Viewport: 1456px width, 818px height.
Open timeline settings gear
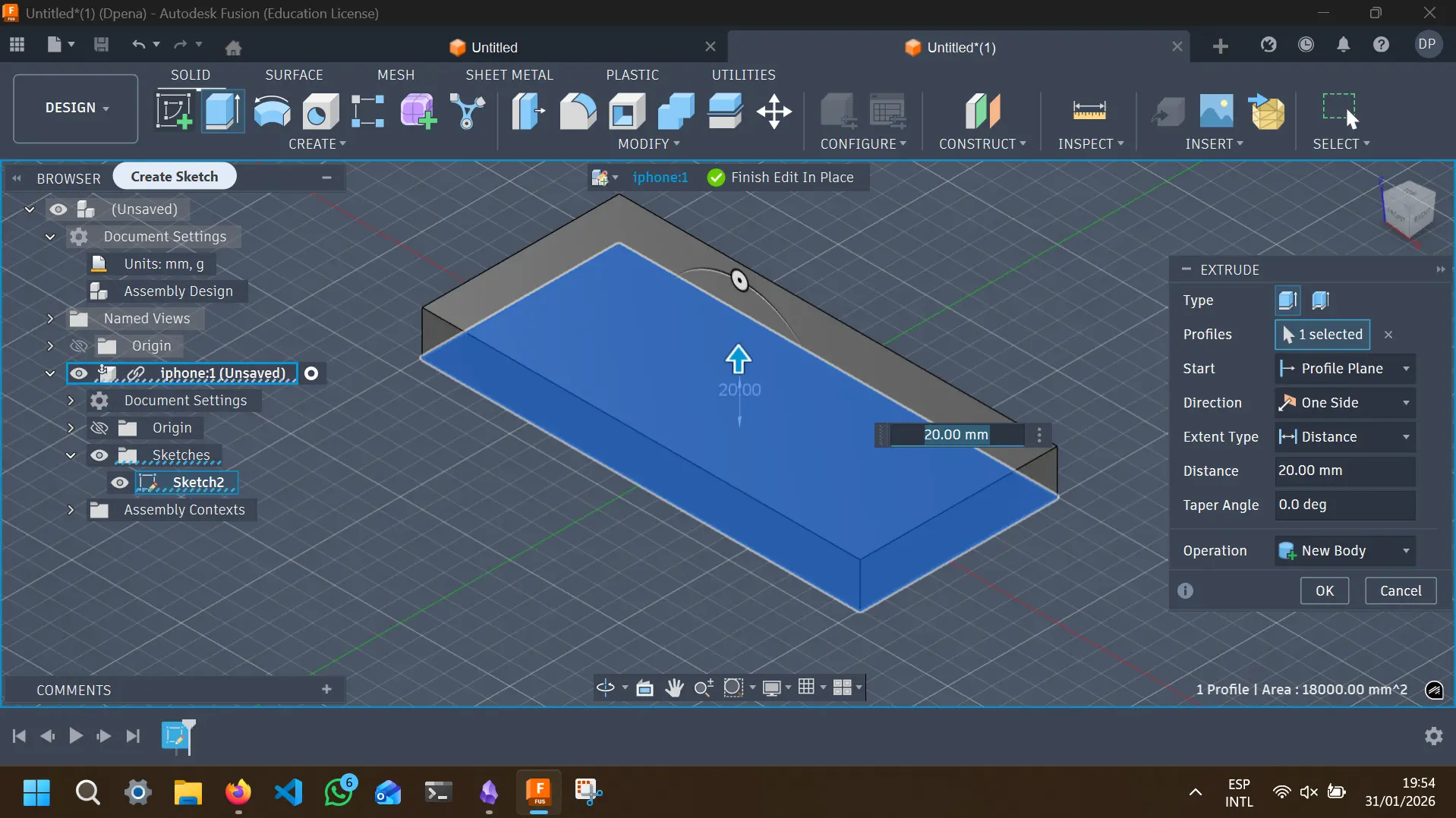click(1433, 736)
